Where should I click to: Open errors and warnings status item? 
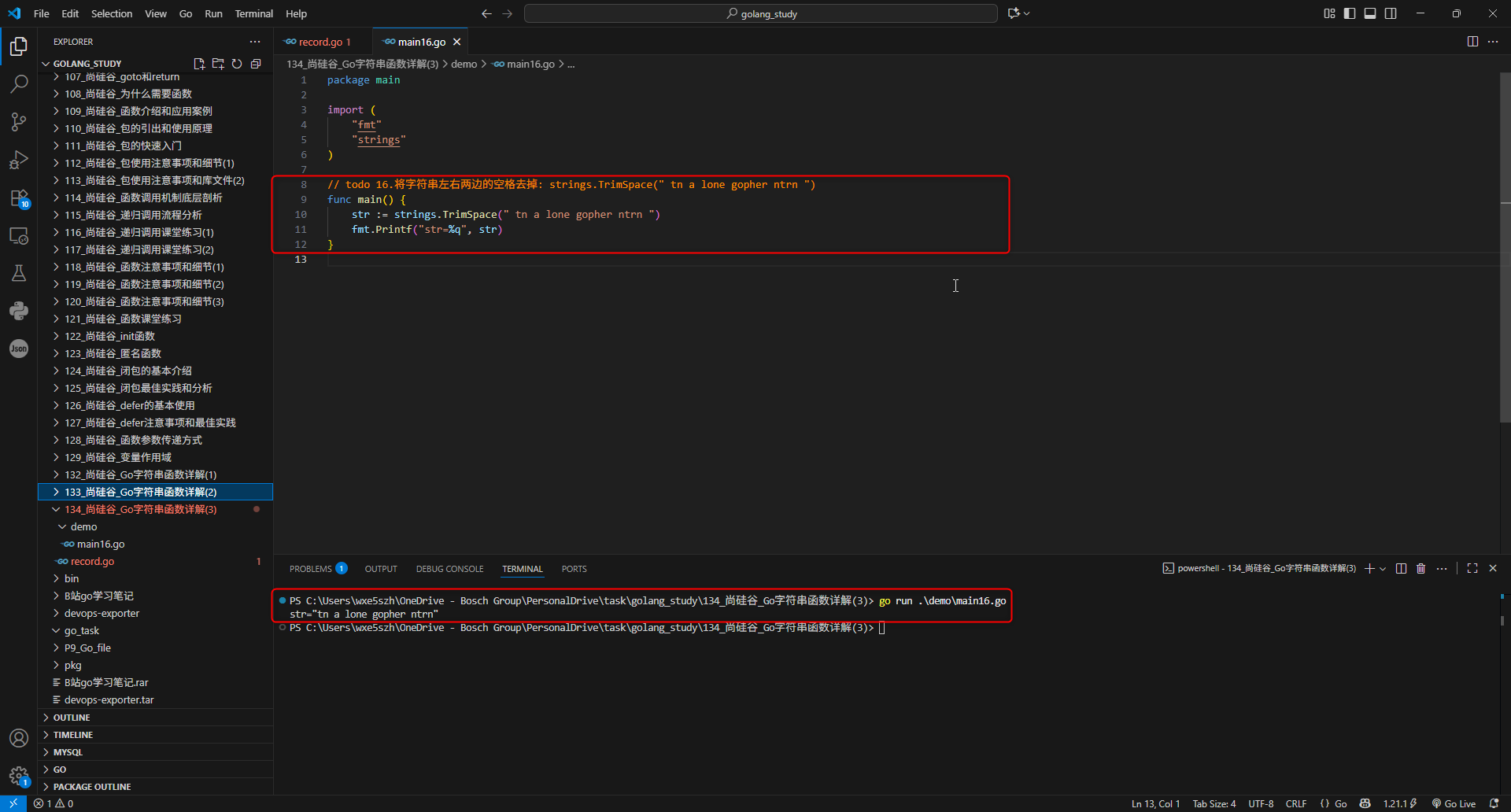coord(54,803)
